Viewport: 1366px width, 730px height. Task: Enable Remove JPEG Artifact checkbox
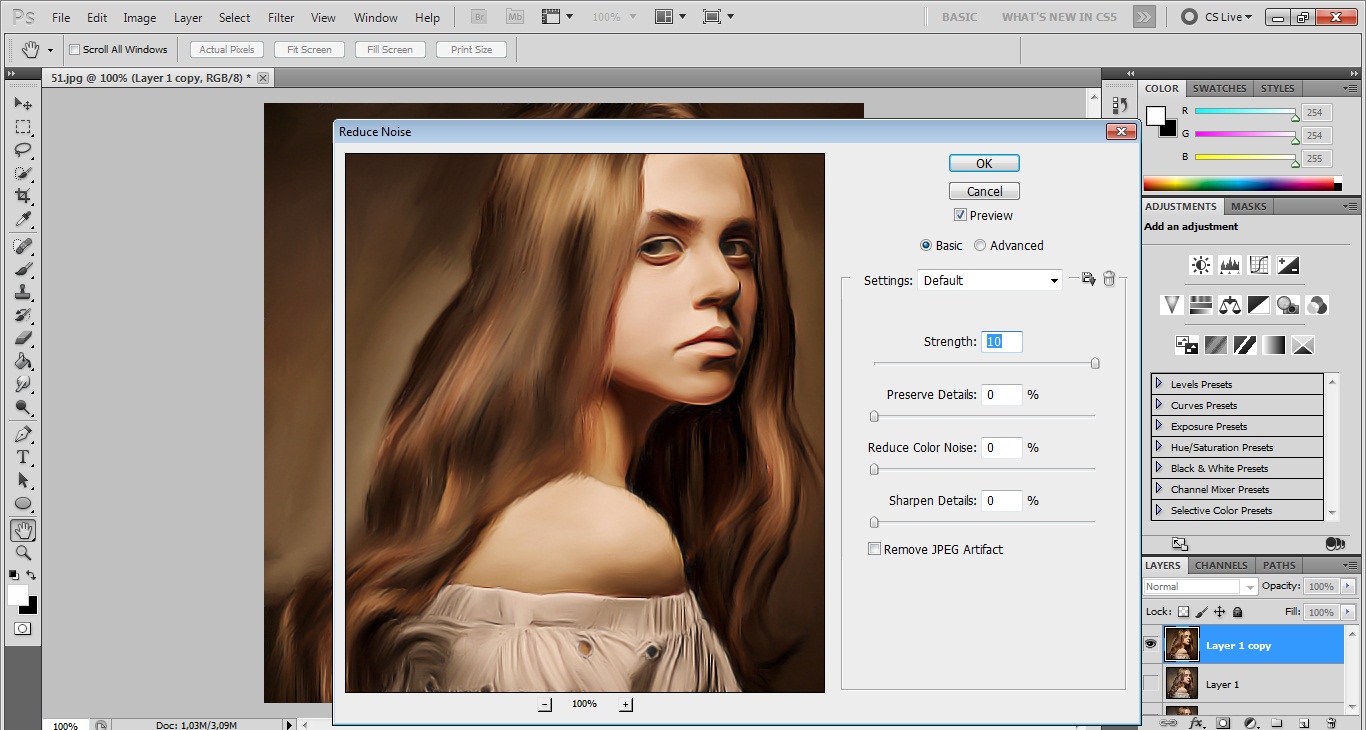coord(875,549)
